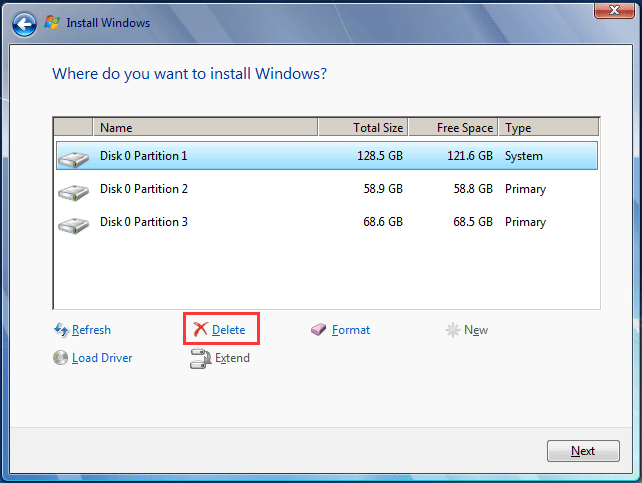Delete the selected partition via Delete link

(228, 330)
